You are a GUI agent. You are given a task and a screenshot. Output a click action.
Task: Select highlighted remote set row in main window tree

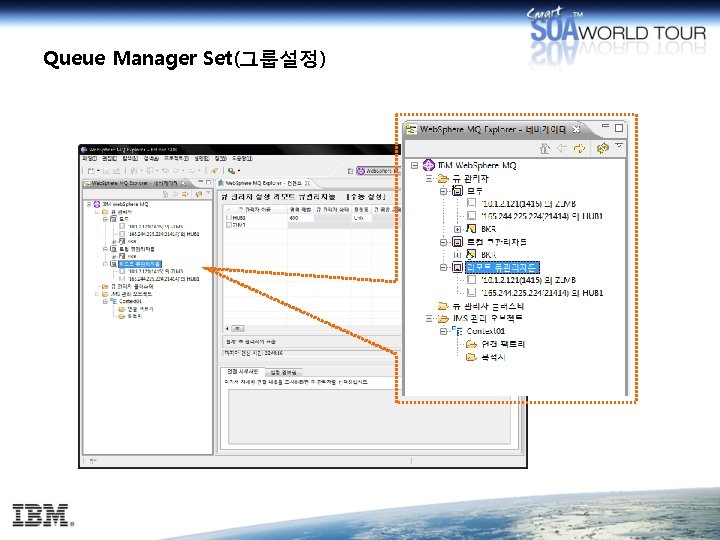tap(140, 264)
